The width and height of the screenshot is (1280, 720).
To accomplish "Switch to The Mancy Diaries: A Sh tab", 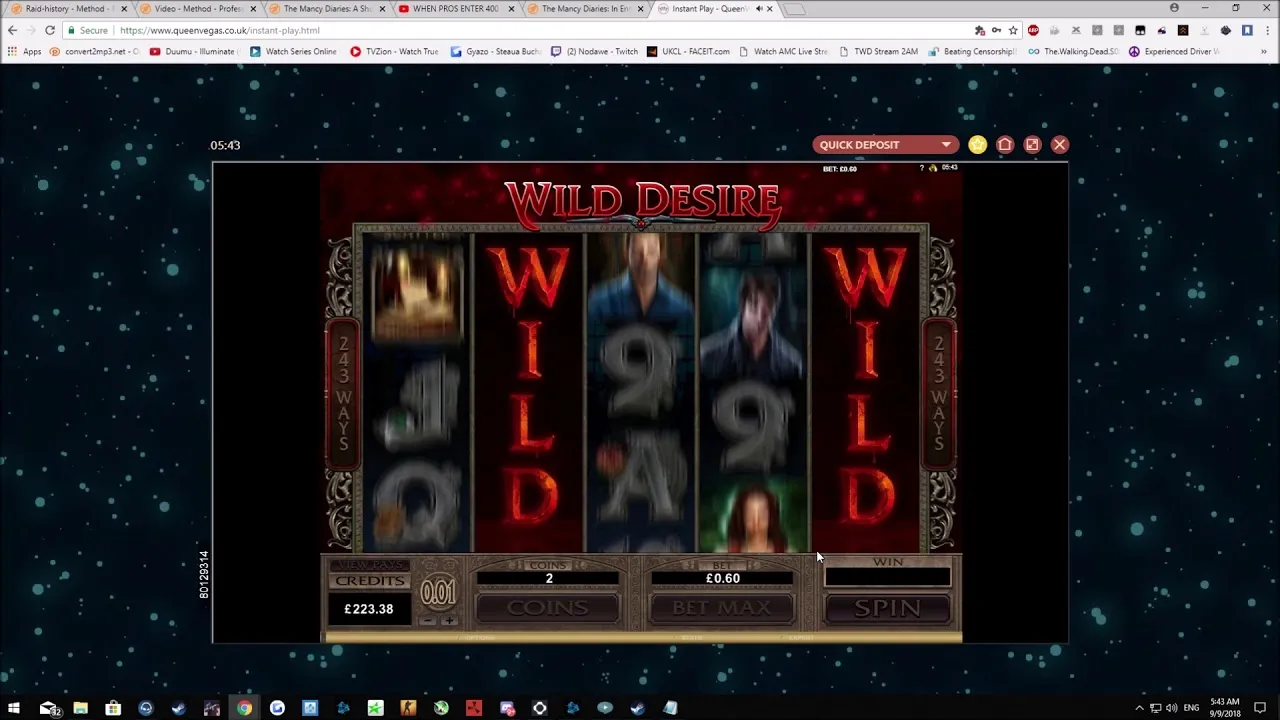I will [x=325, y=9].
